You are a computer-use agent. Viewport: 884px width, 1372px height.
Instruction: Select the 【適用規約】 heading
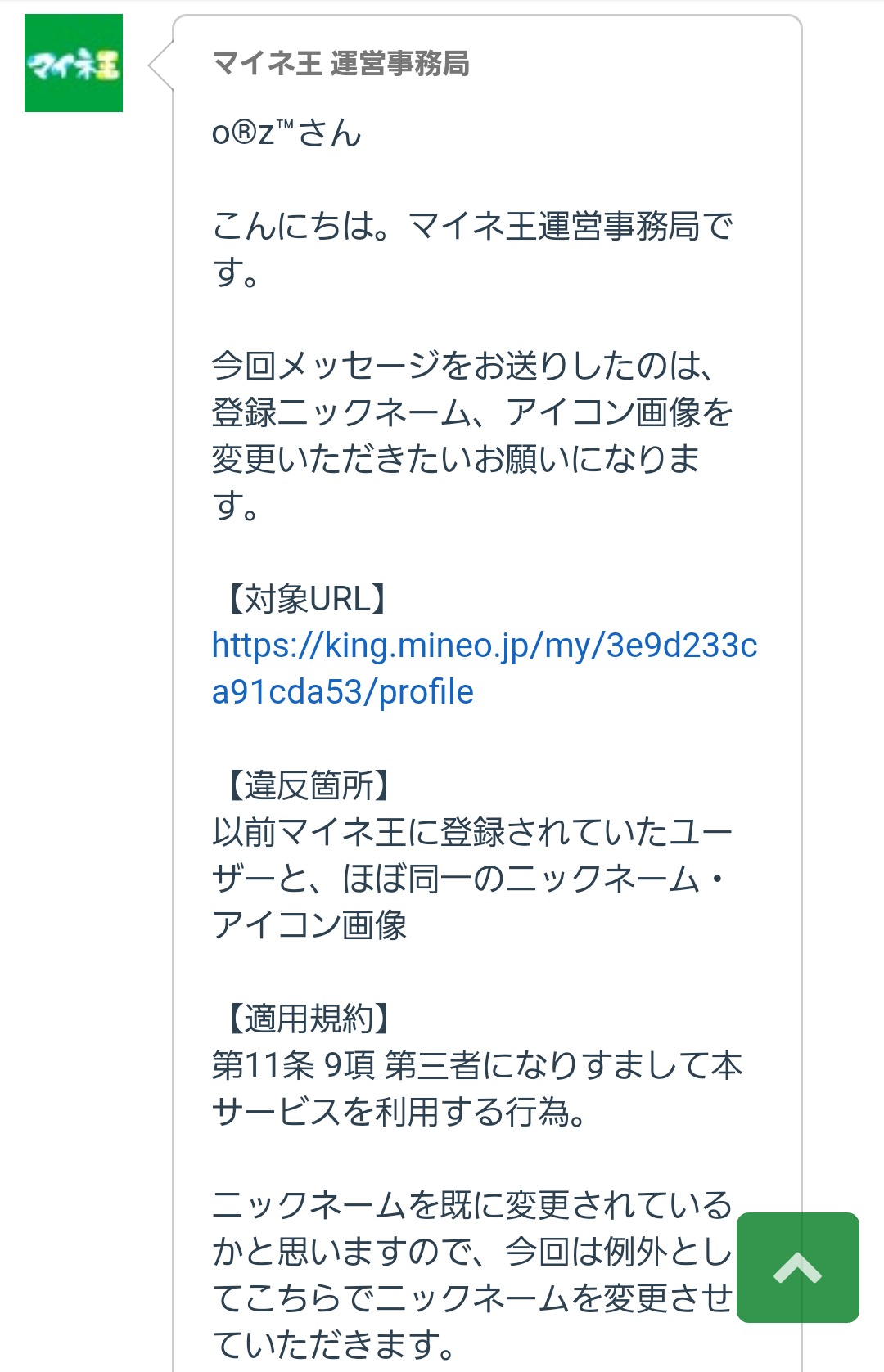tap(301, 1019)
